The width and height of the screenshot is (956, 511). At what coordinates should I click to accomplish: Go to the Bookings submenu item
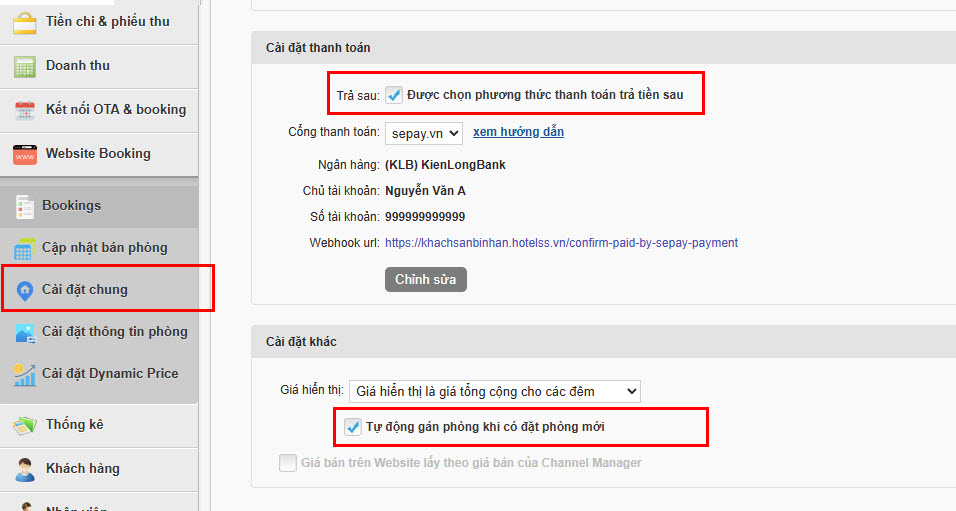pos(99,206)
